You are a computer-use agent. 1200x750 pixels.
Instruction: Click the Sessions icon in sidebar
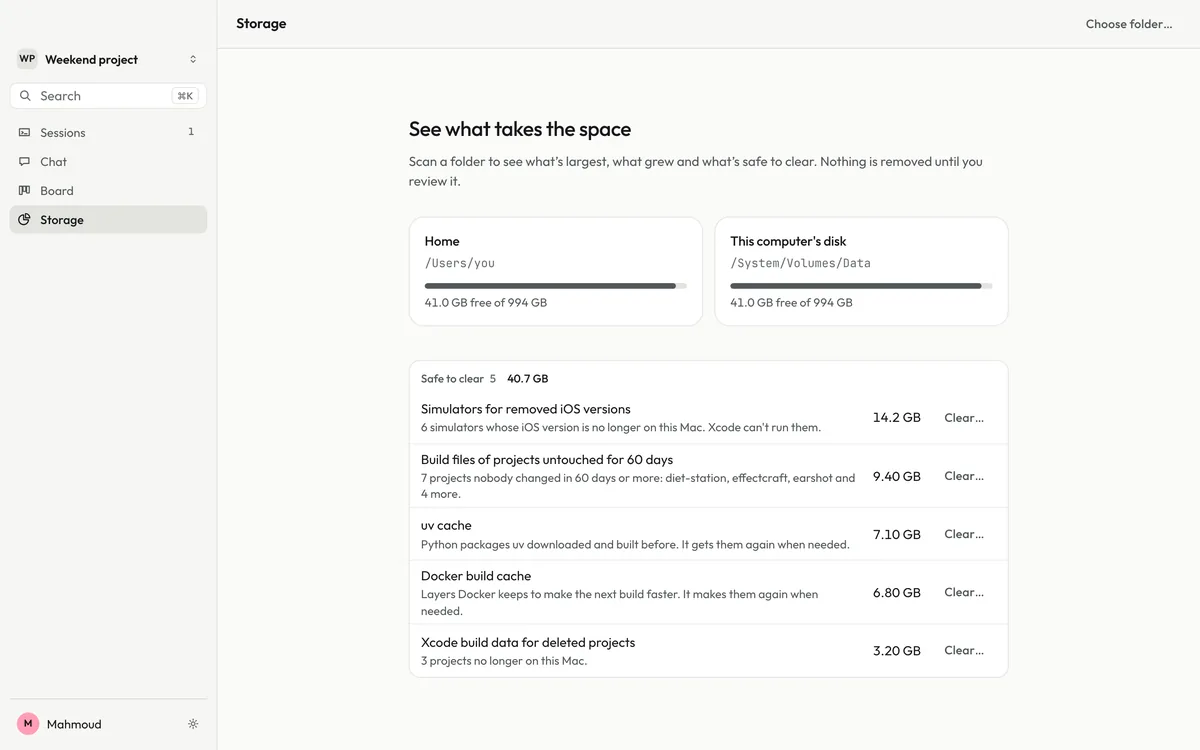[25, 132]
